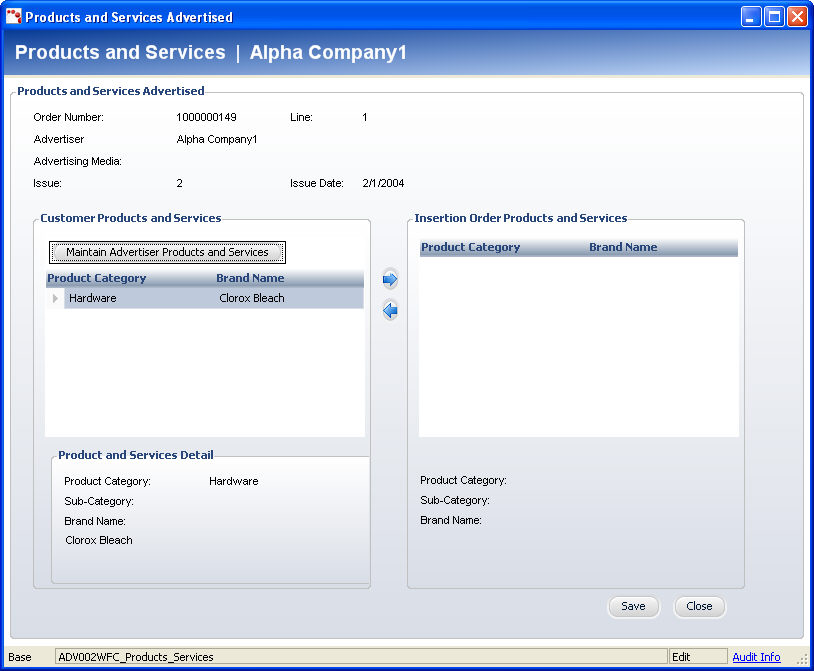The height and width of the screenshot is (671, 814).
Task: Select the Clorox Bleach brand name cell
Action: (252, 298)
